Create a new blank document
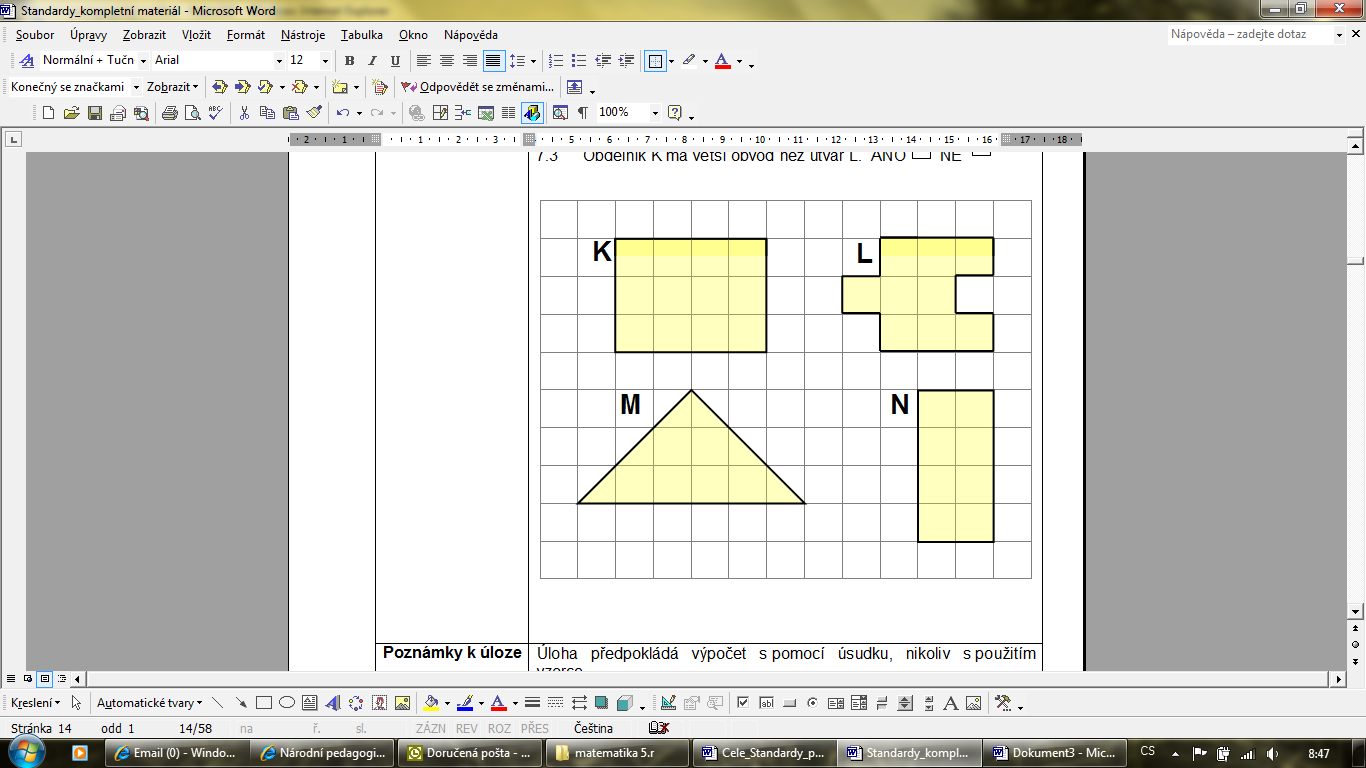 (x=48, y=113)
